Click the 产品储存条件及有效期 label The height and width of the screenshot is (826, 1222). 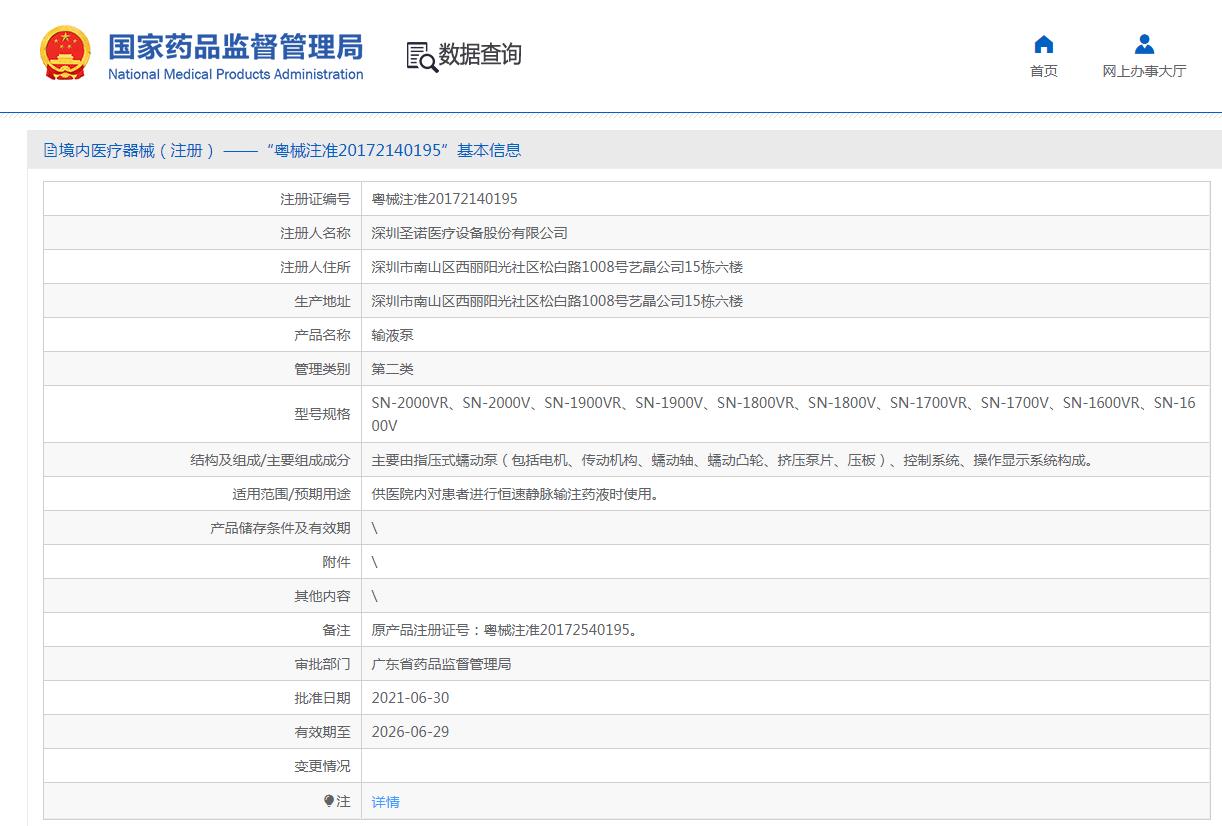pyautogui.click(x=280, y=528)
